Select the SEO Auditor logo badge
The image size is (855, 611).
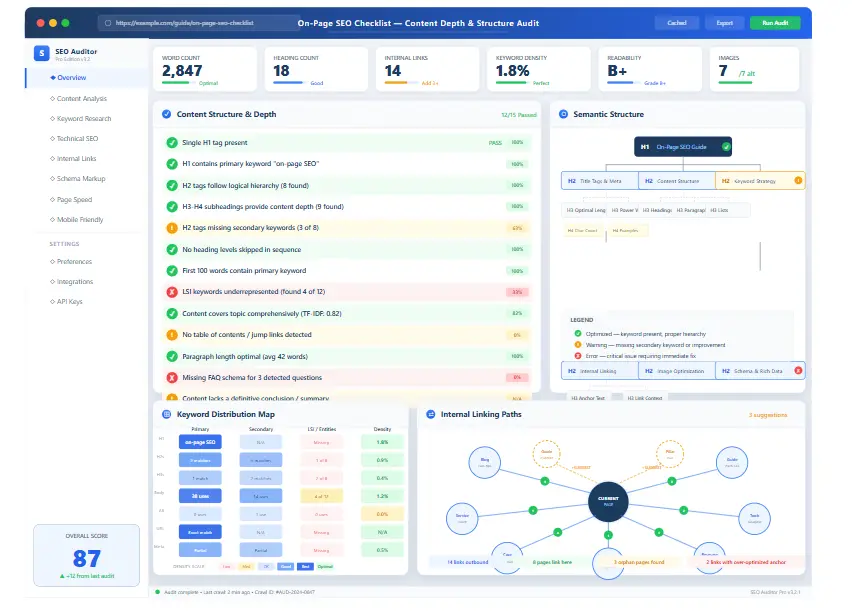click(x=41, y=54)
